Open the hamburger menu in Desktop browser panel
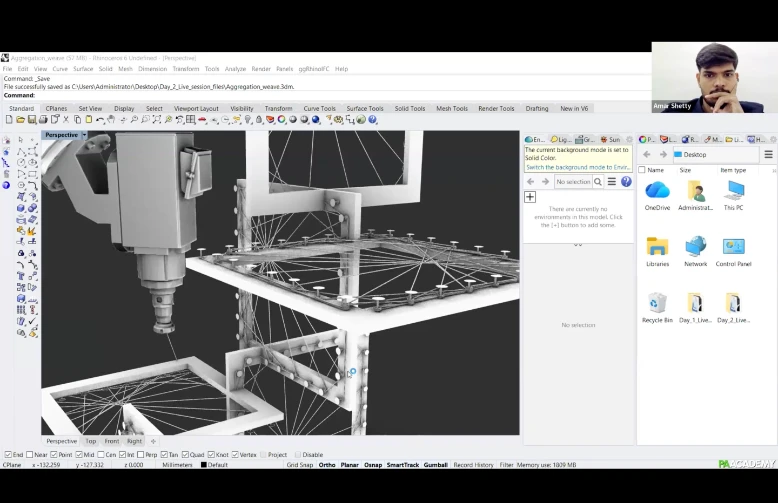Image resolution: width=778 pixels, height=503 pixels. pos(768,155)
